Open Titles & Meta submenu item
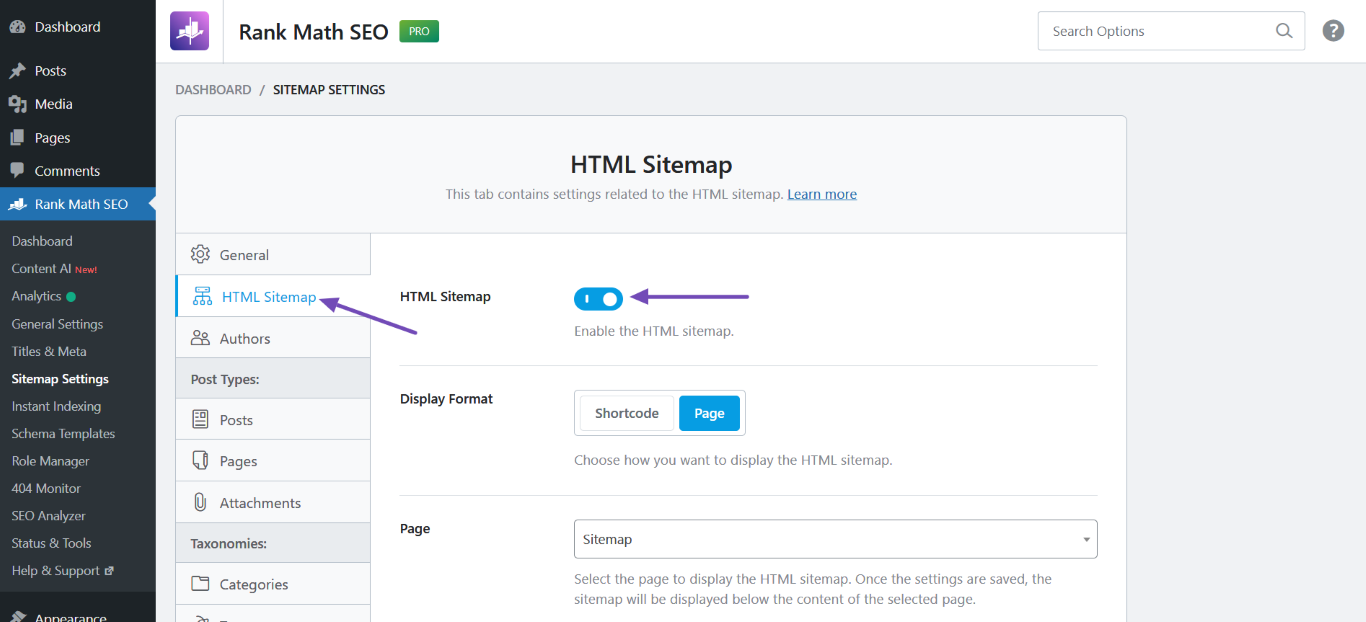The width and height of the screenshot is (1366, 622). (x=49, y=351)
